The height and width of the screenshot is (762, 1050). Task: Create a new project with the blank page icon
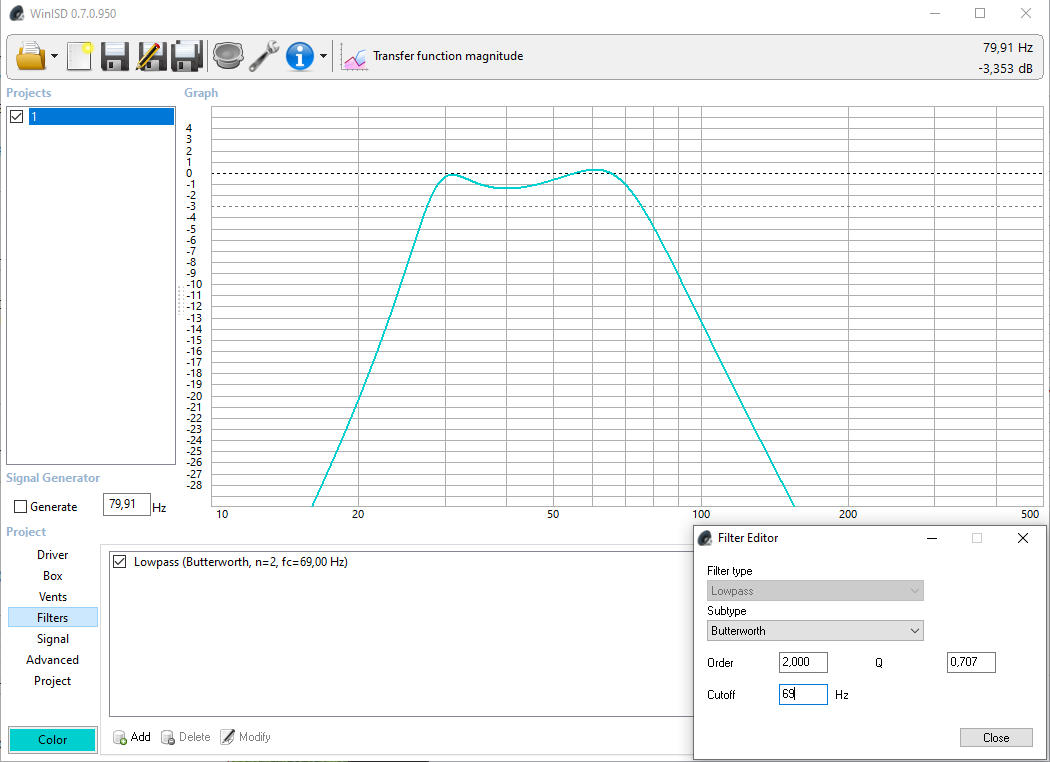pyautogui.click(x=79, y=56)
